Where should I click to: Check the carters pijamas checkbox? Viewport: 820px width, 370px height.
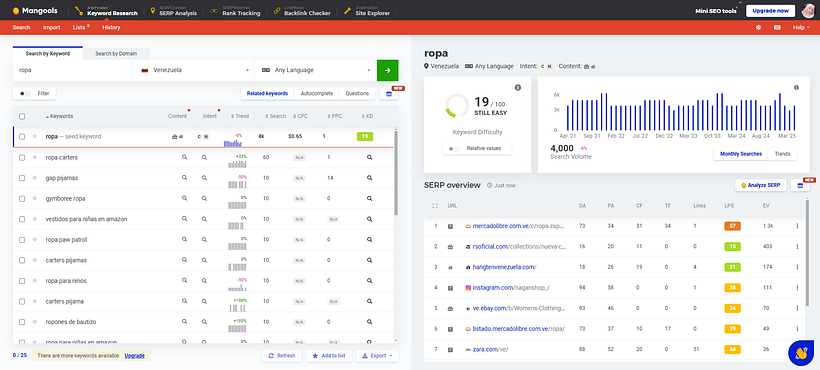point(22,260)
